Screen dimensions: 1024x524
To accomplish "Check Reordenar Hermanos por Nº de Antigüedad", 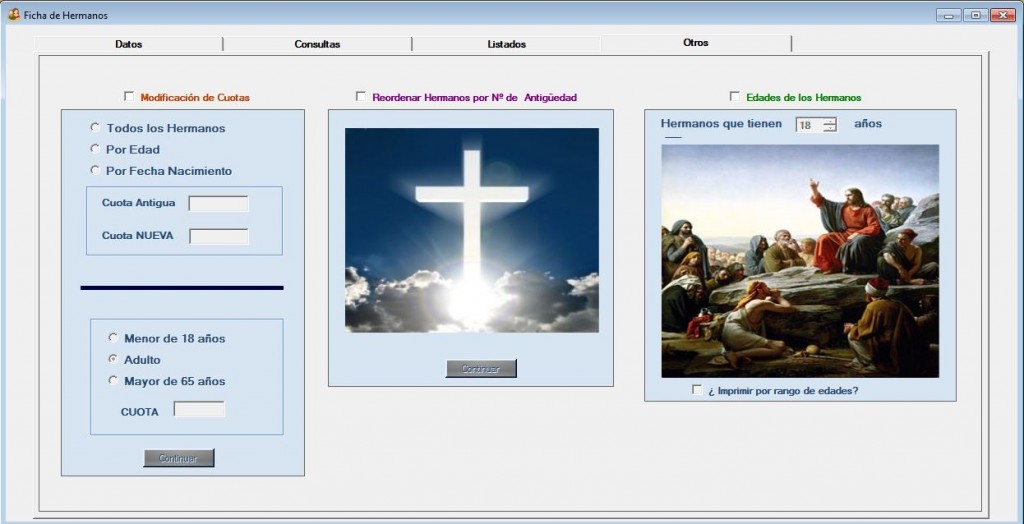I will [361, 97].
